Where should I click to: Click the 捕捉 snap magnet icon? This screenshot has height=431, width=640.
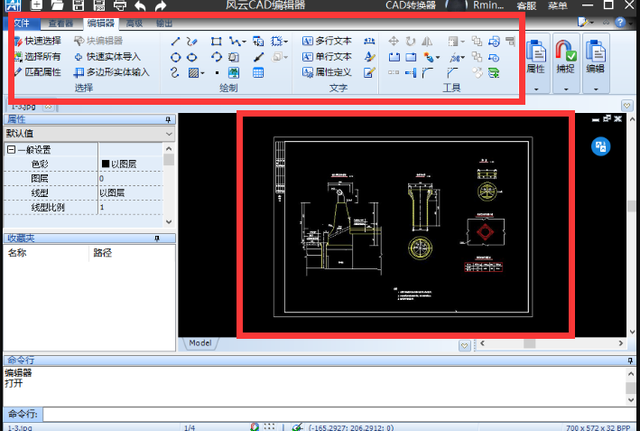565,54
